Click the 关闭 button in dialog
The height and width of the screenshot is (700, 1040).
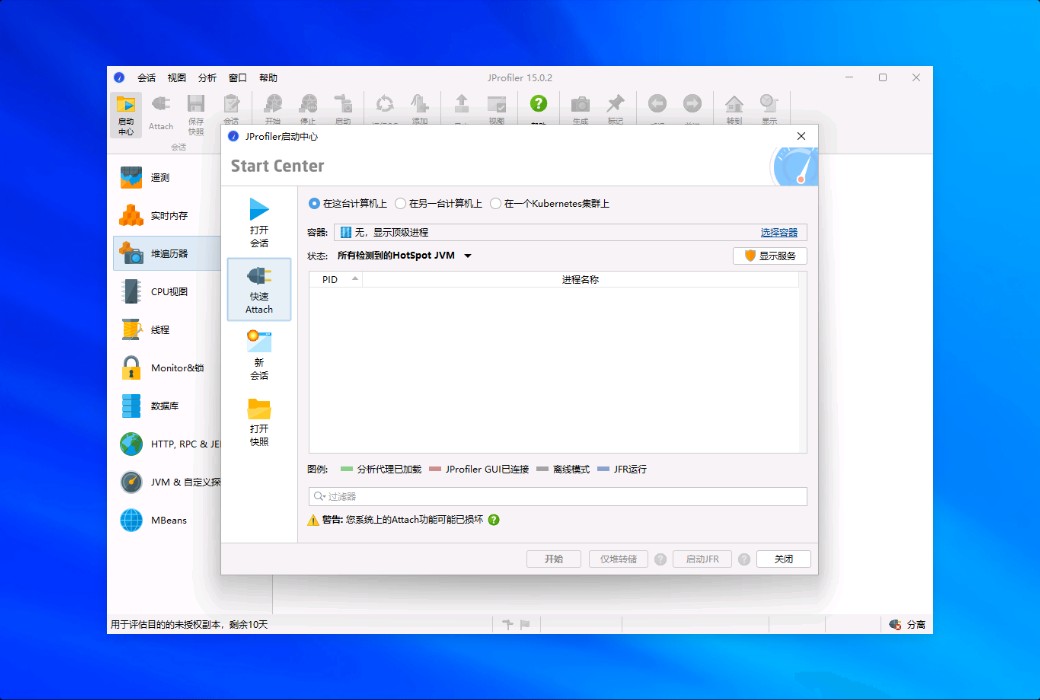(783, 559)
